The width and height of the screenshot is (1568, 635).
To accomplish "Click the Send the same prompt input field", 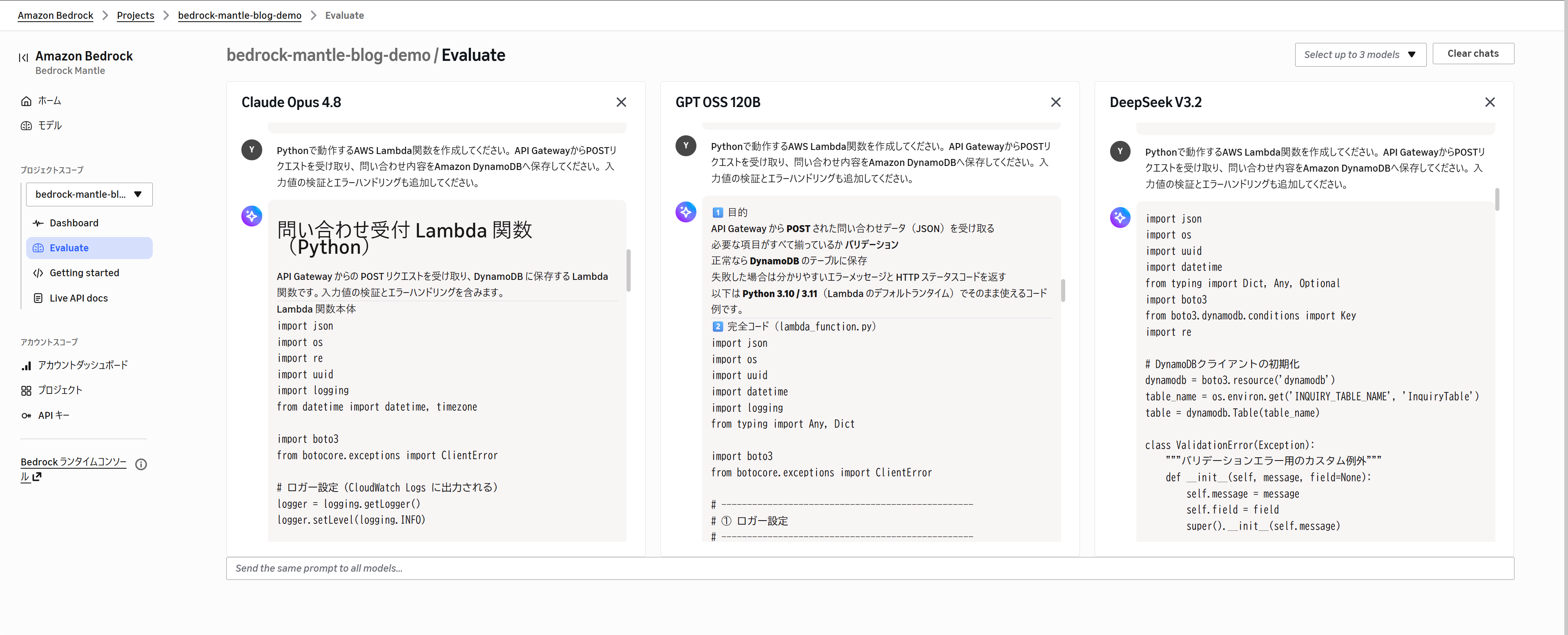I will [870, 568].
